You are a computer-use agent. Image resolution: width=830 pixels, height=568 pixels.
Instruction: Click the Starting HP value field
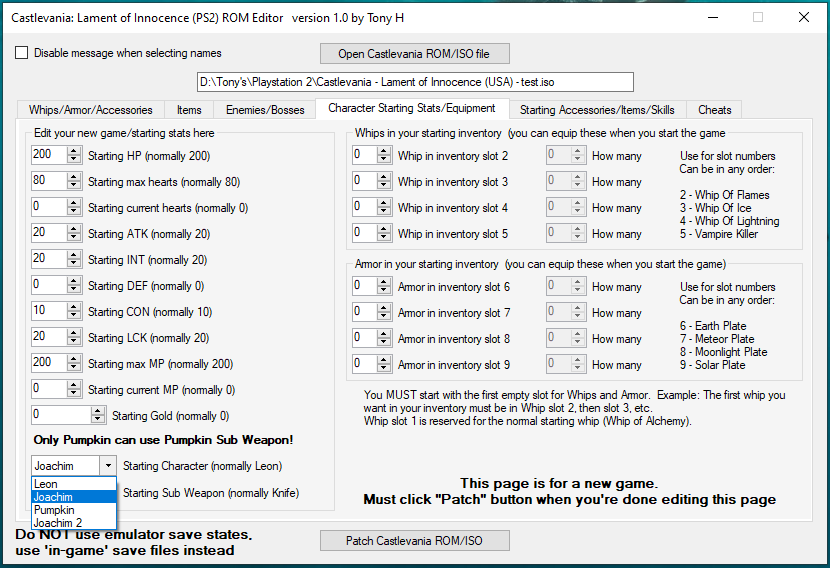pos(47,155)
